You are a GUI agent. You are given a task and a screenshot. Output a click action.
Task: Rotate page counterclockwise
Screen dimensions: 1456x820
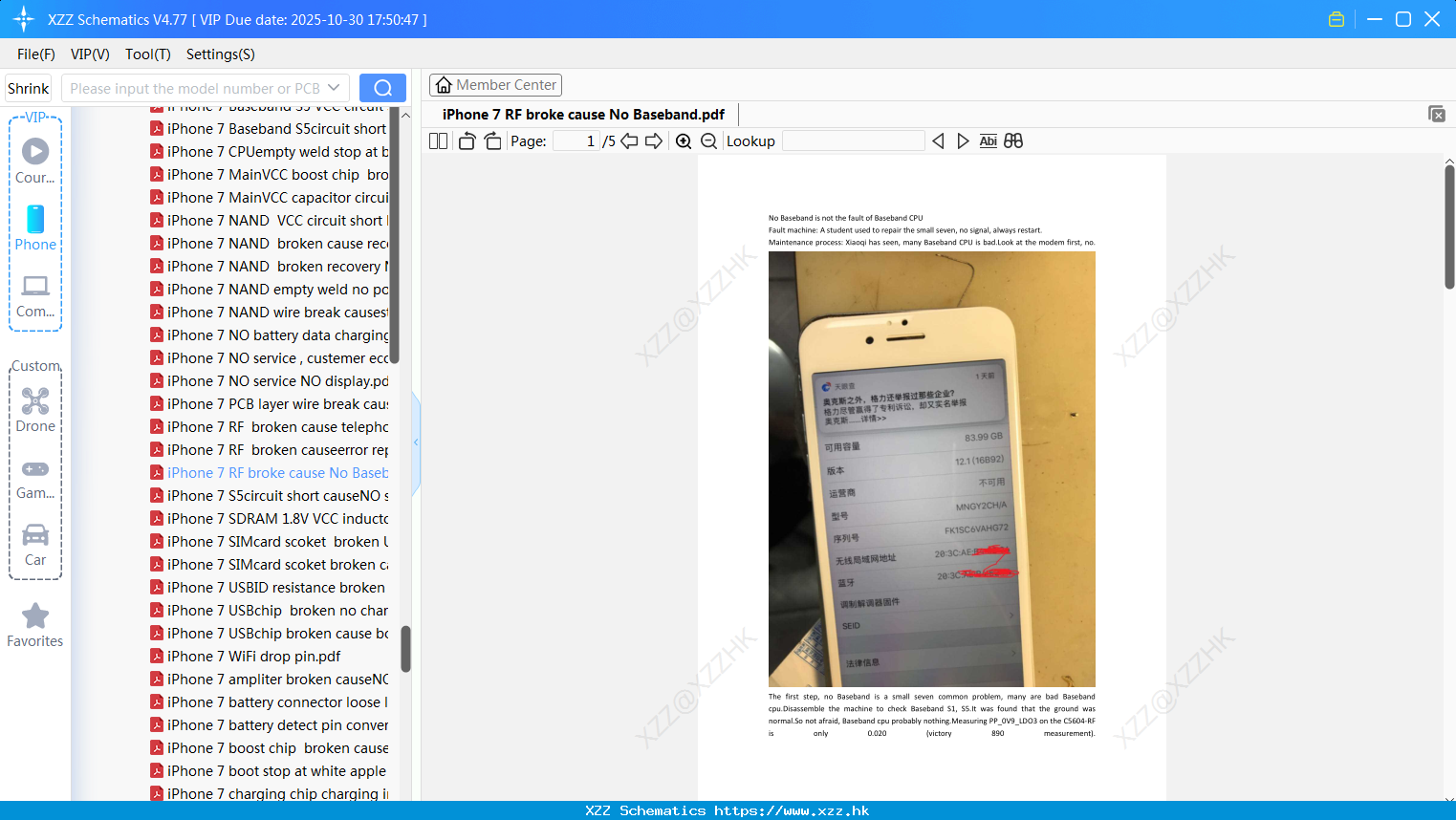(x=467, y=141)
